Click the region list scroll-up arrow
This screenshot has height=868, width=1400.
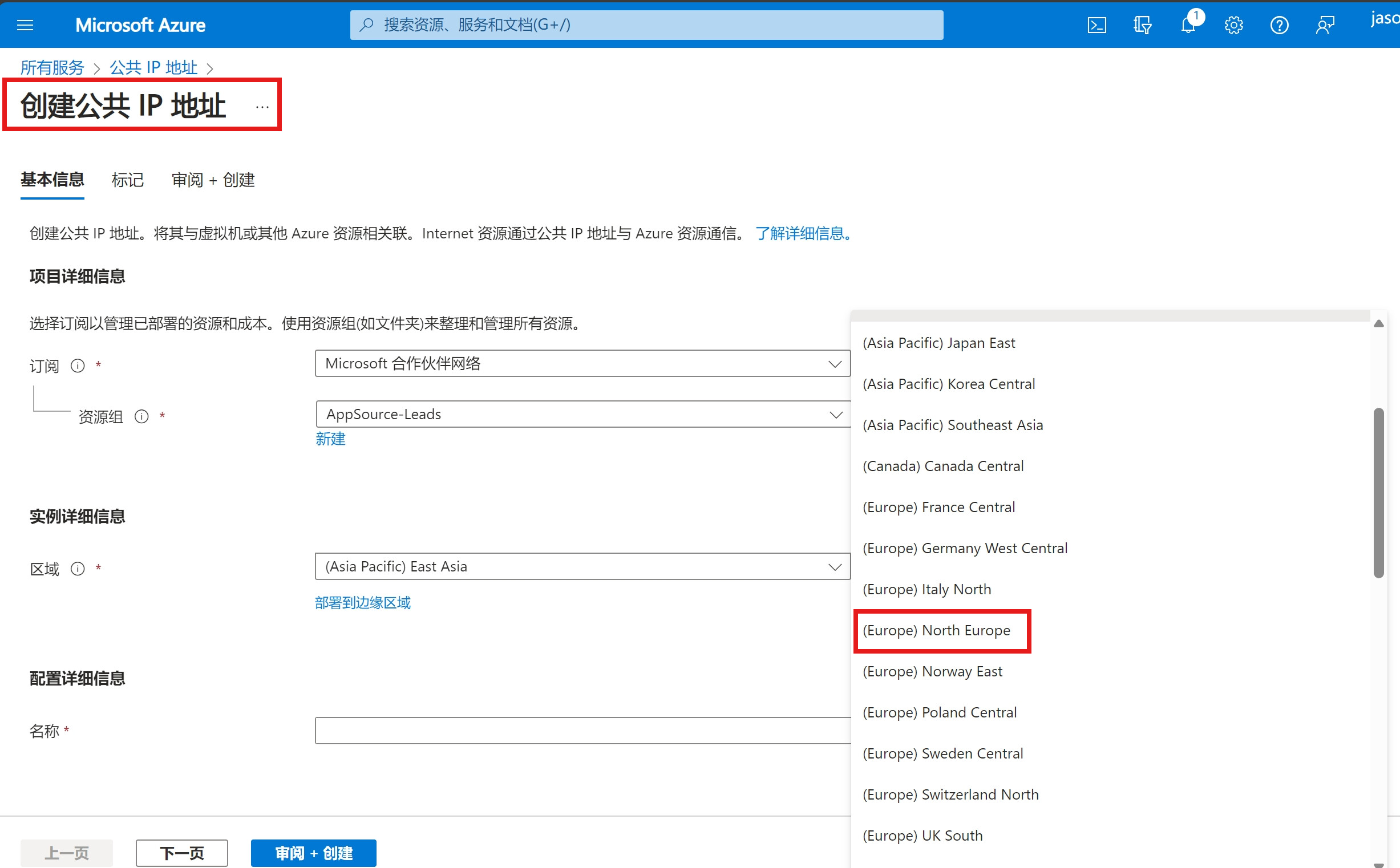click(1378, 324)
